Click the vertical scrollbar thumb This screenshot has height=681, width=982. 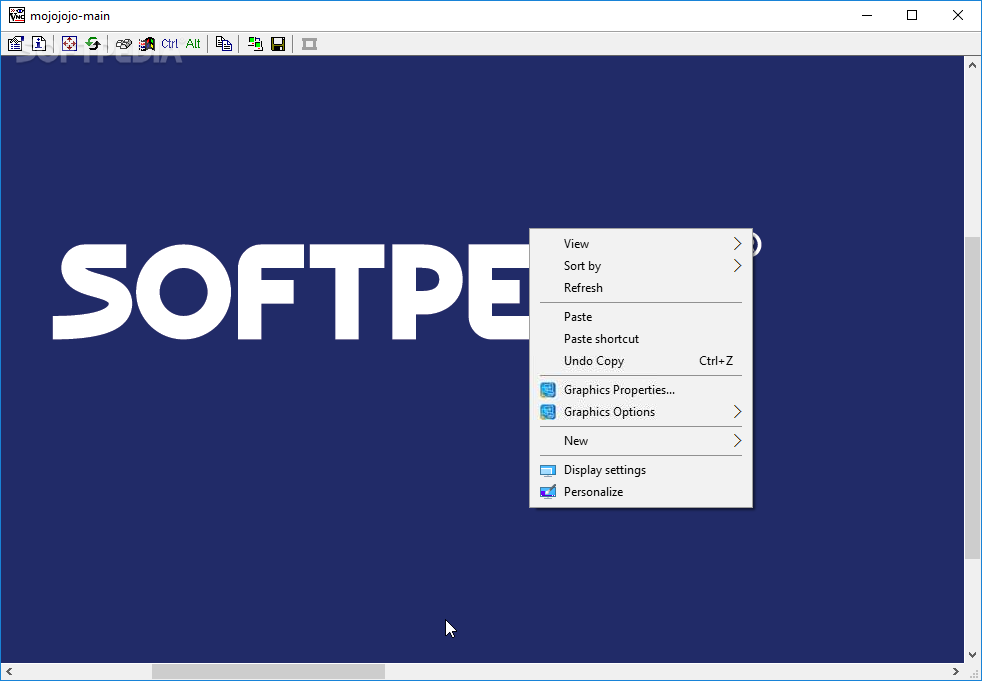click(x=972, y=397)
